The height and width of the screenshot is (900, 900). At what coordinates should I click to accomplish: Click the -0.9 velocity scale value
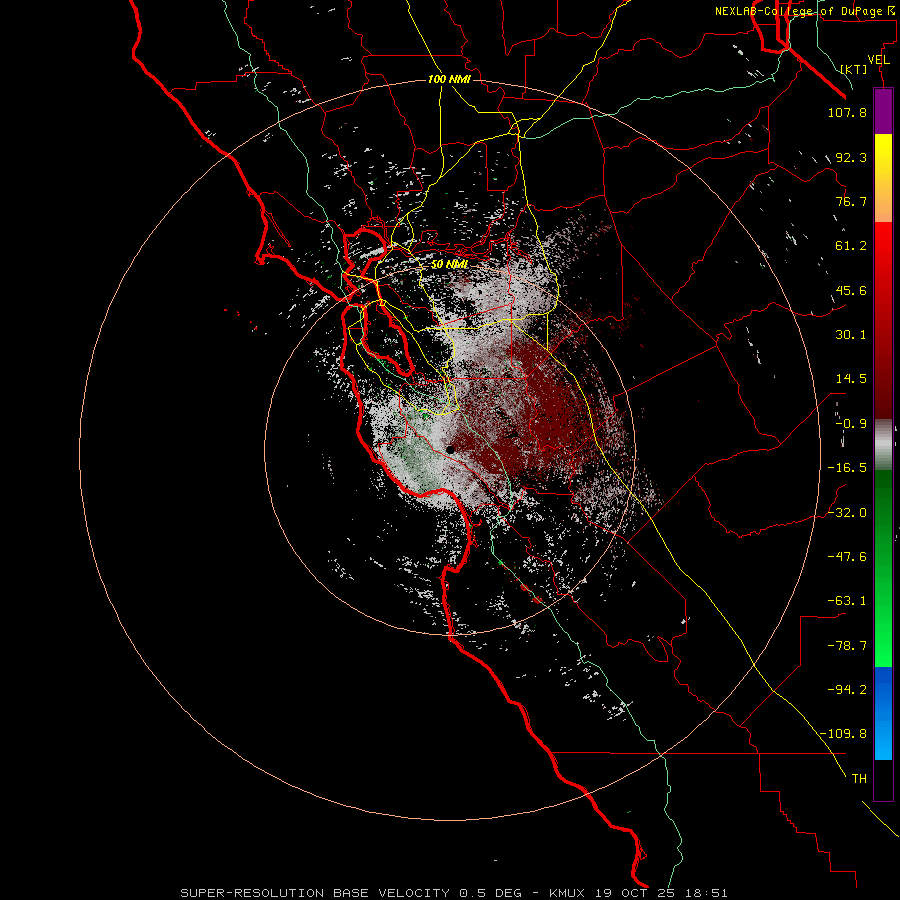[x=851, y=424]
